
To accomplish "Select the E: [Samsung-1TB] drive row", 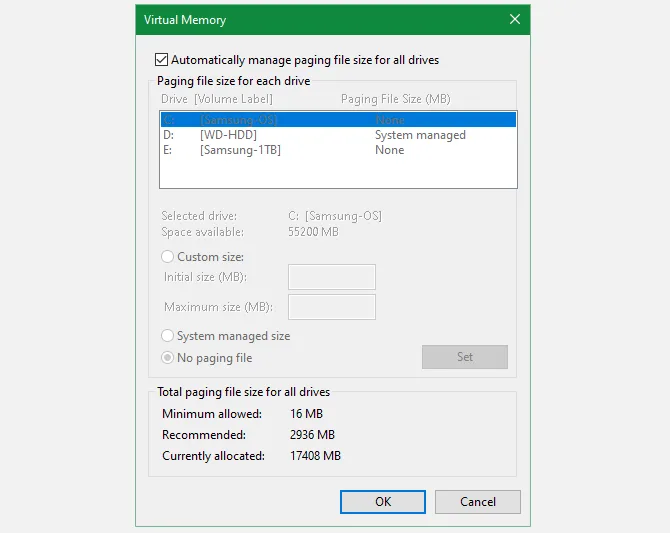I will click(x=338, y=150).
